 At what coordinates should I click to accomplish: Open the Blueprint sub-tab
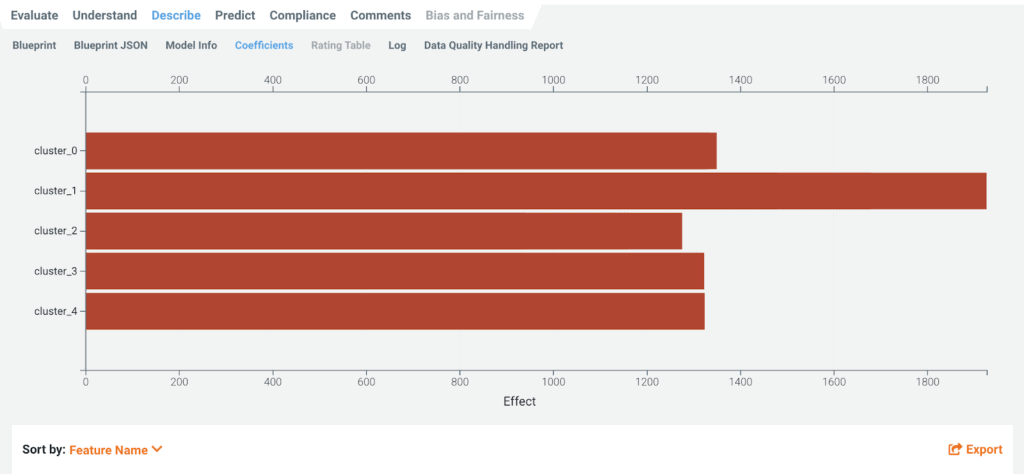tap(35, 45)
